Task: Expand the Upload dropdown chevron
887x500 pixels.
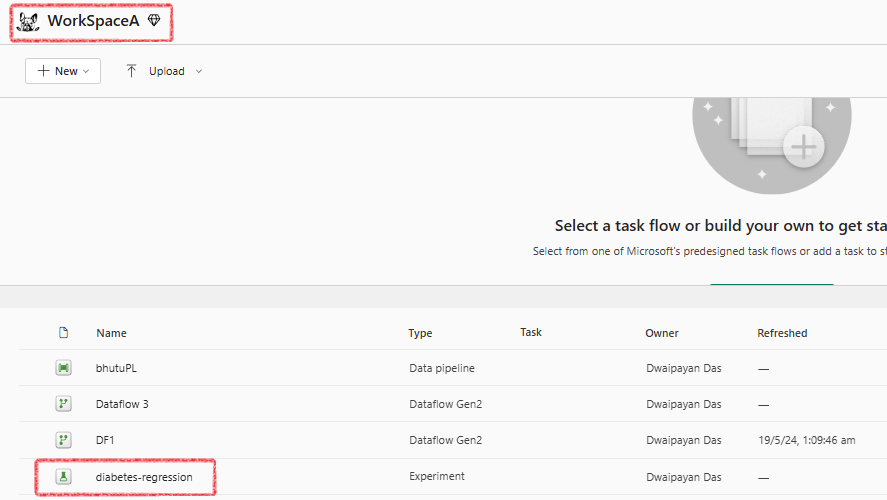Action: tap(199, 71)
